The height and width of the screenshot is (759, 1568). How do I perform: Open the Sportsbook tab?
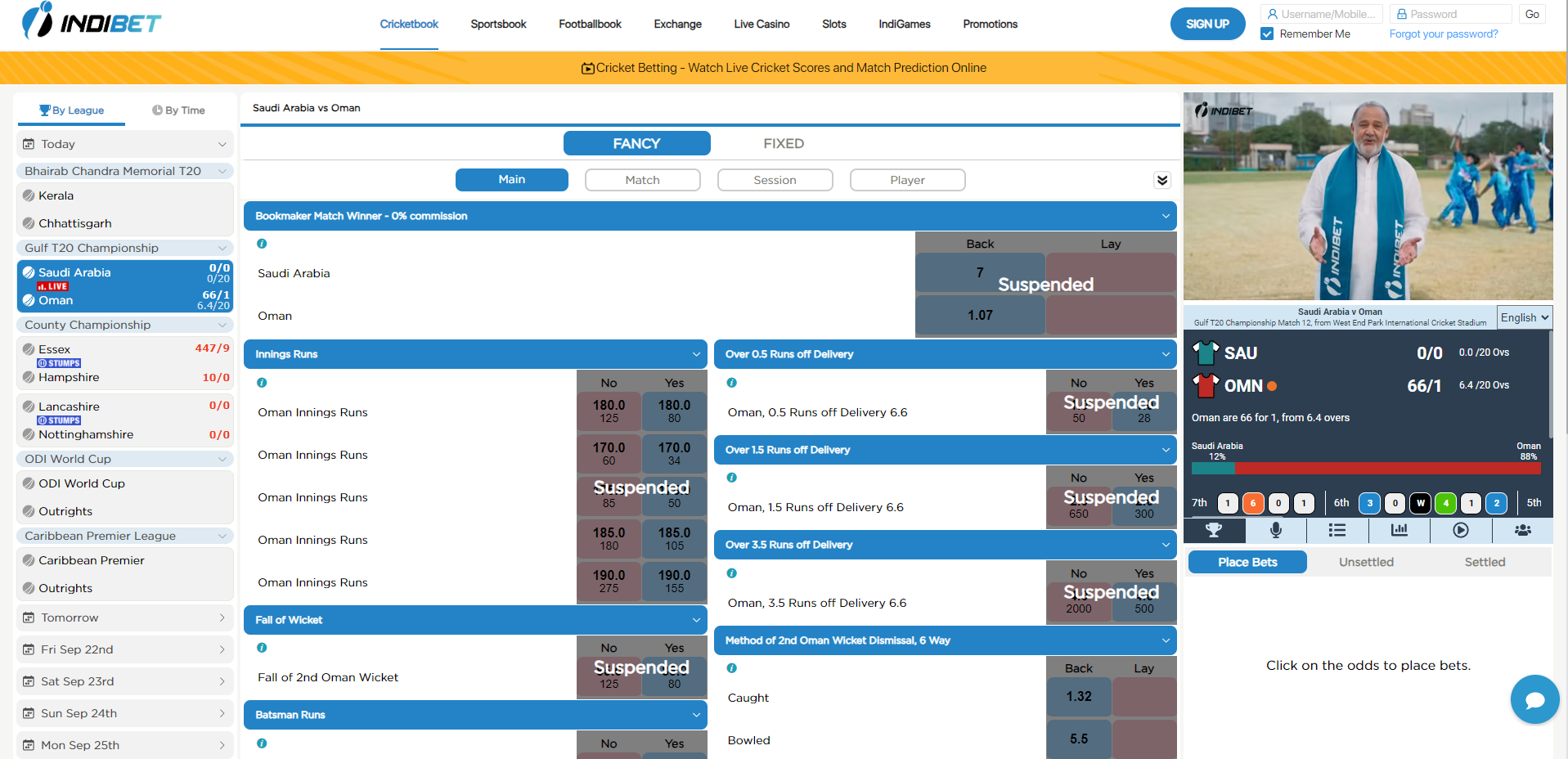click(498, 25)
